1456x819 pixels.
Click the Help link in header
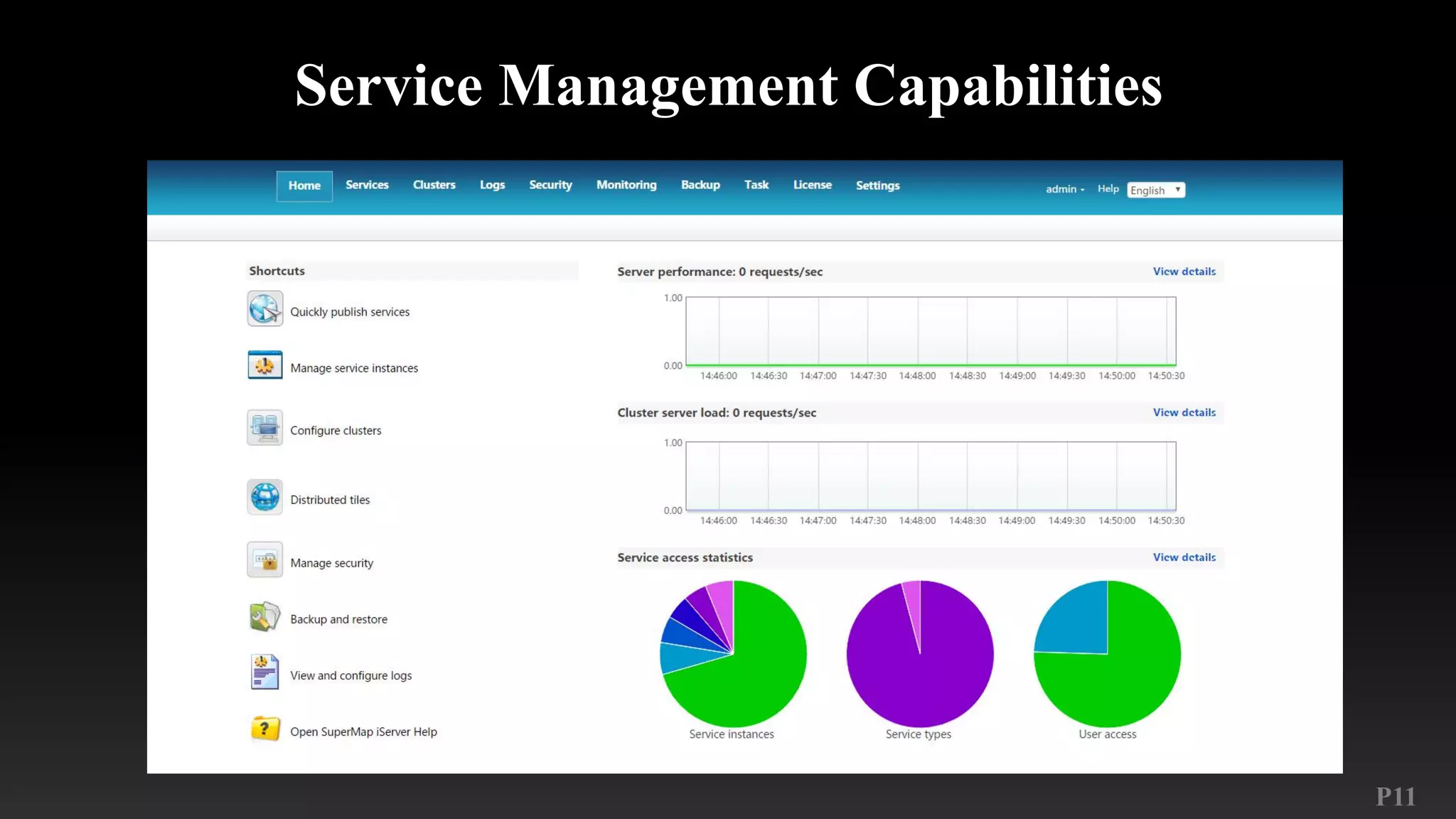[1108, 189]
